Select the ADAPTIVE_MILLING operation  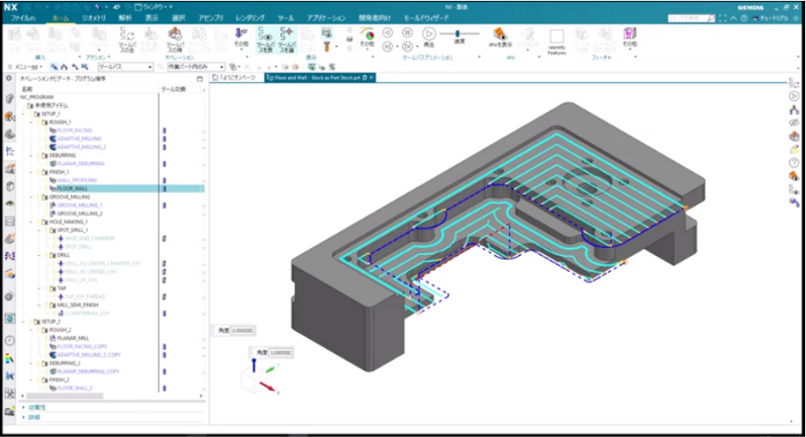(79, 139)
